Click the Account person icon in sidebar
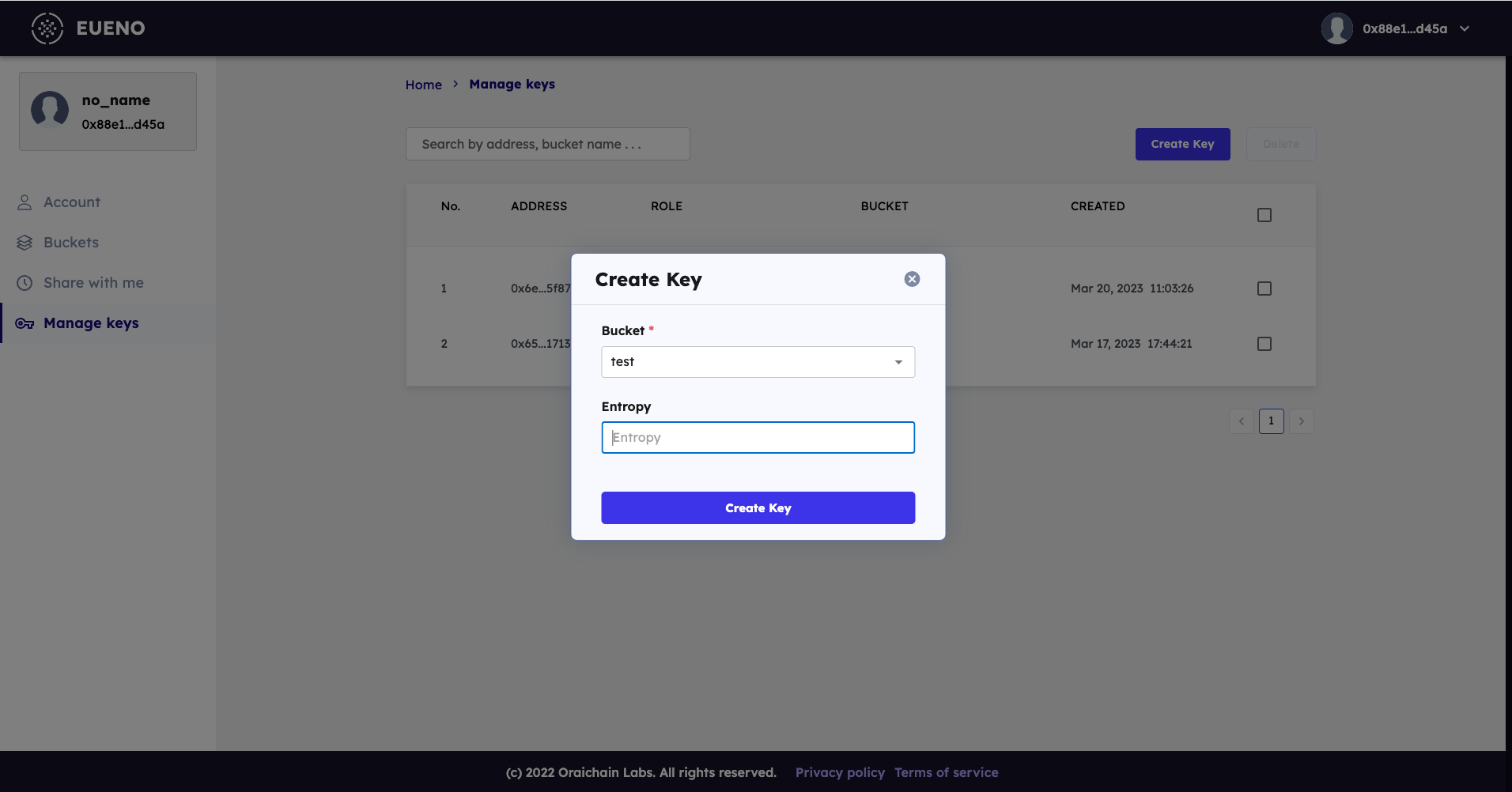 25,202
